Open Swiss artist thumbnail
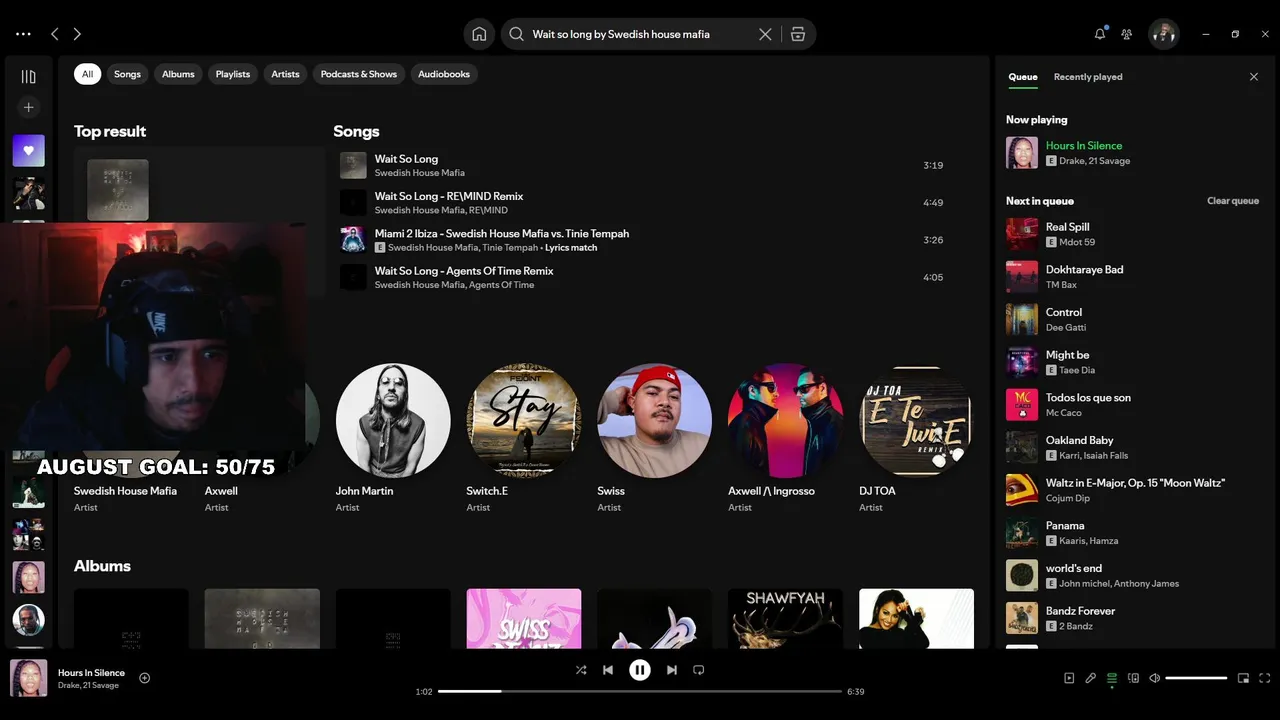This screenshot has width=1280, height=720. (655, 420)
